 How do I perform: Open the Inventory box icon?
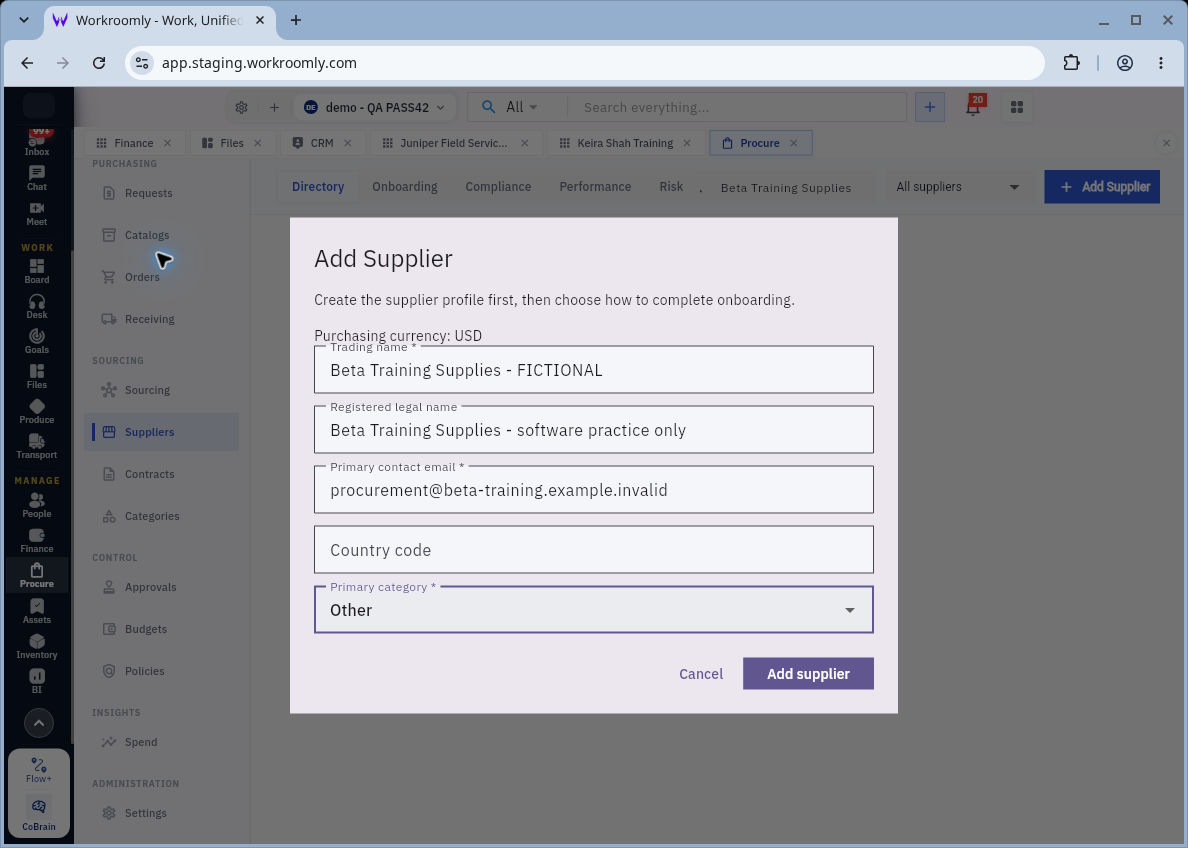point(36,646)
